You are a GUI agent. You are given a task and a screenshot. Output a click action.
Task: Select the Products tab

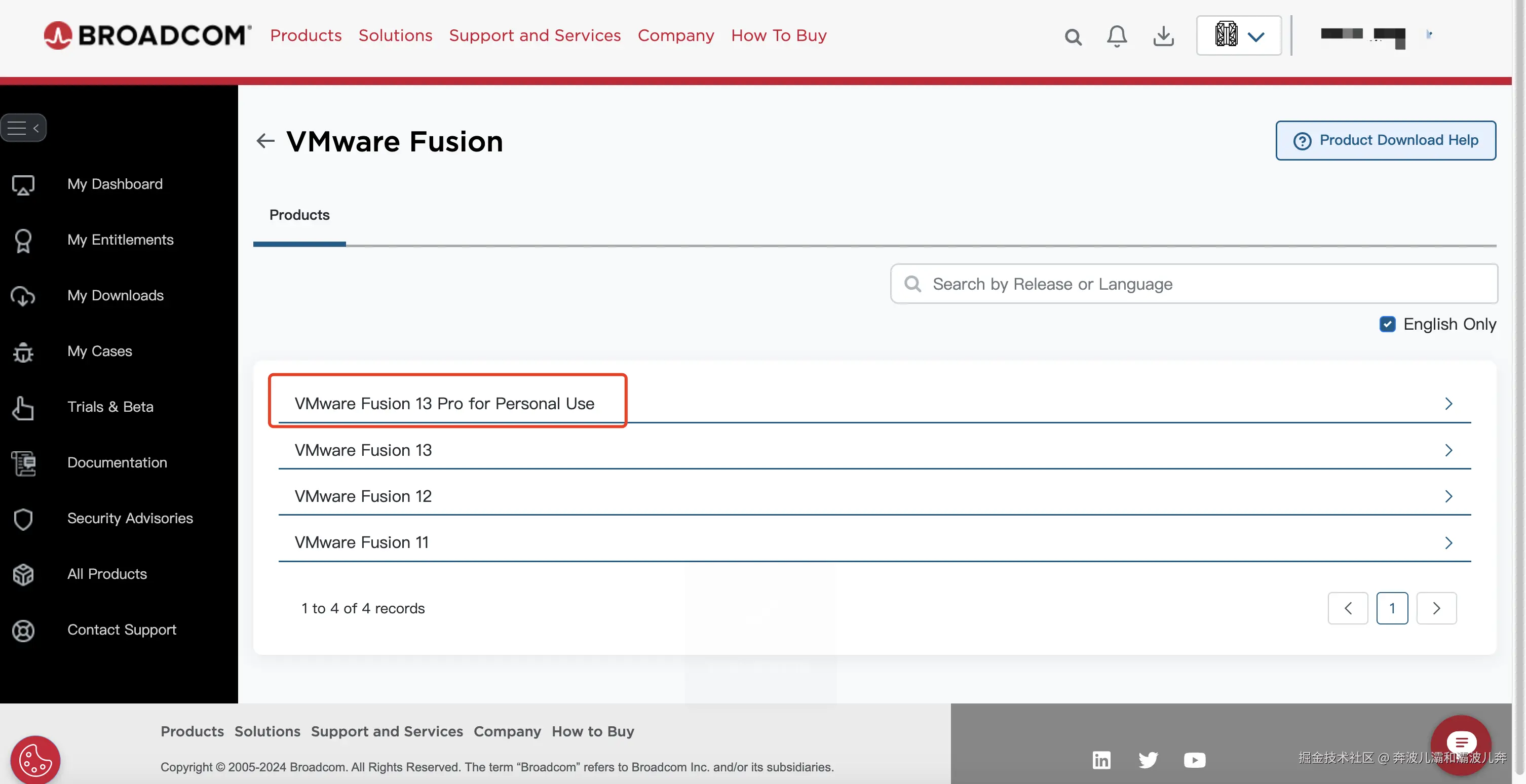click(299, 215)
